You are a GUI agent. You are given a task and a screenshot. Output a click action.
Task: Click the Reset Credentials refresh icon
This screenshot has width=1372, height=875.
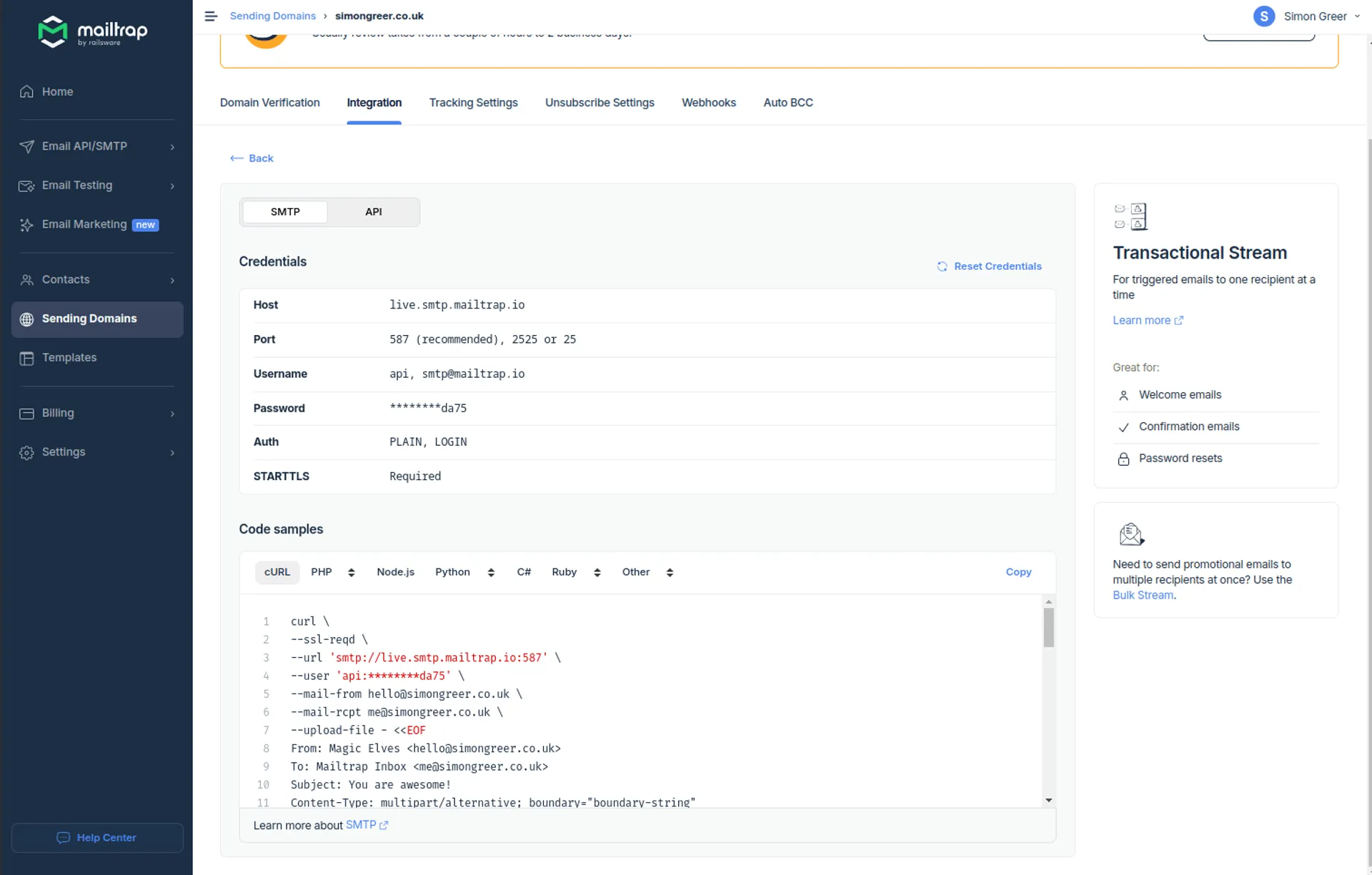pos(942,266)
